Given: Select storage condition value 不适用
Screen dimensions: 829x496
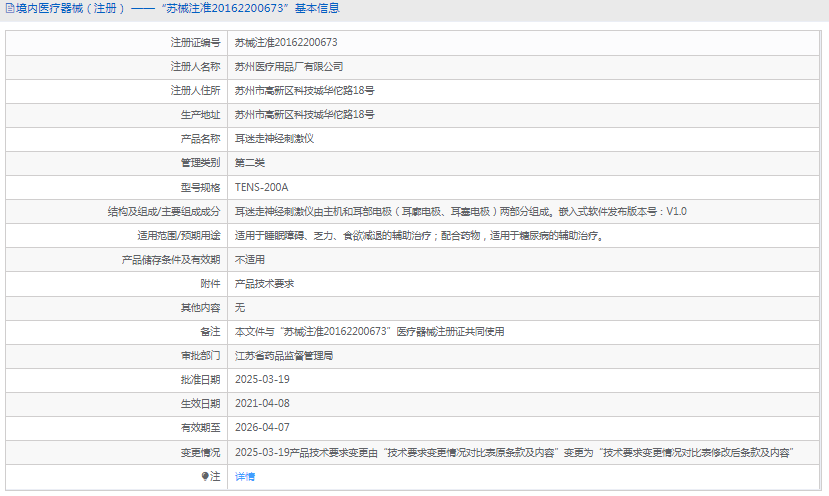Looking at the screenshot, I should (250, 260).
